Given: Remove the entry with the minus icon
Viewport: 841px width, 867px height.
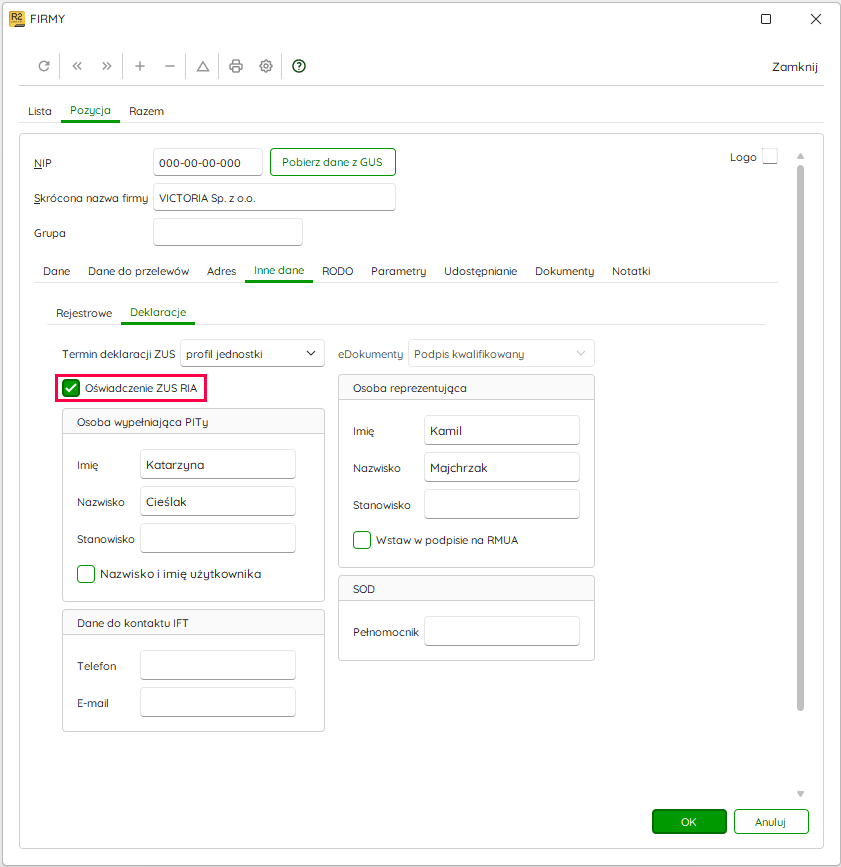Looking at the screenshot, I should tap(170, 66).
